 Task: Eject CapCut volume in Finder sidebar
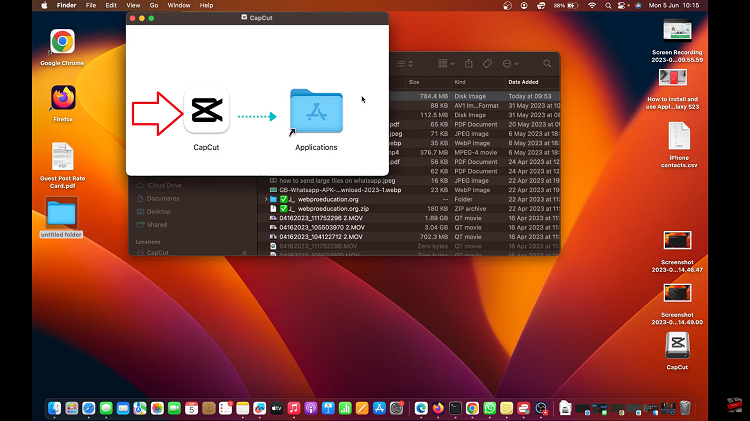click(x=244, y=253)
